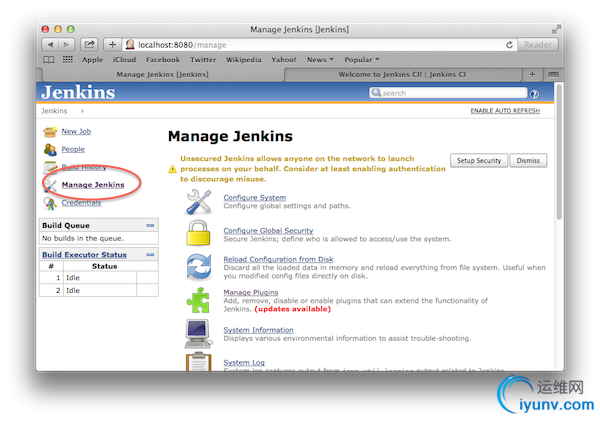Screen dimensions: 600x421
Task: Click the localhost:8080 address bar
Action: (320, 45)
